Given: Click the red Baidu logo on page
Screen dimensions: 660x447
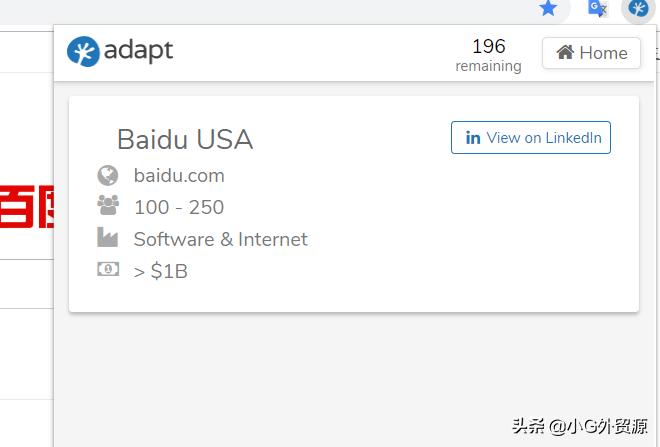Looking at the screenshot, I should (27, 206).
